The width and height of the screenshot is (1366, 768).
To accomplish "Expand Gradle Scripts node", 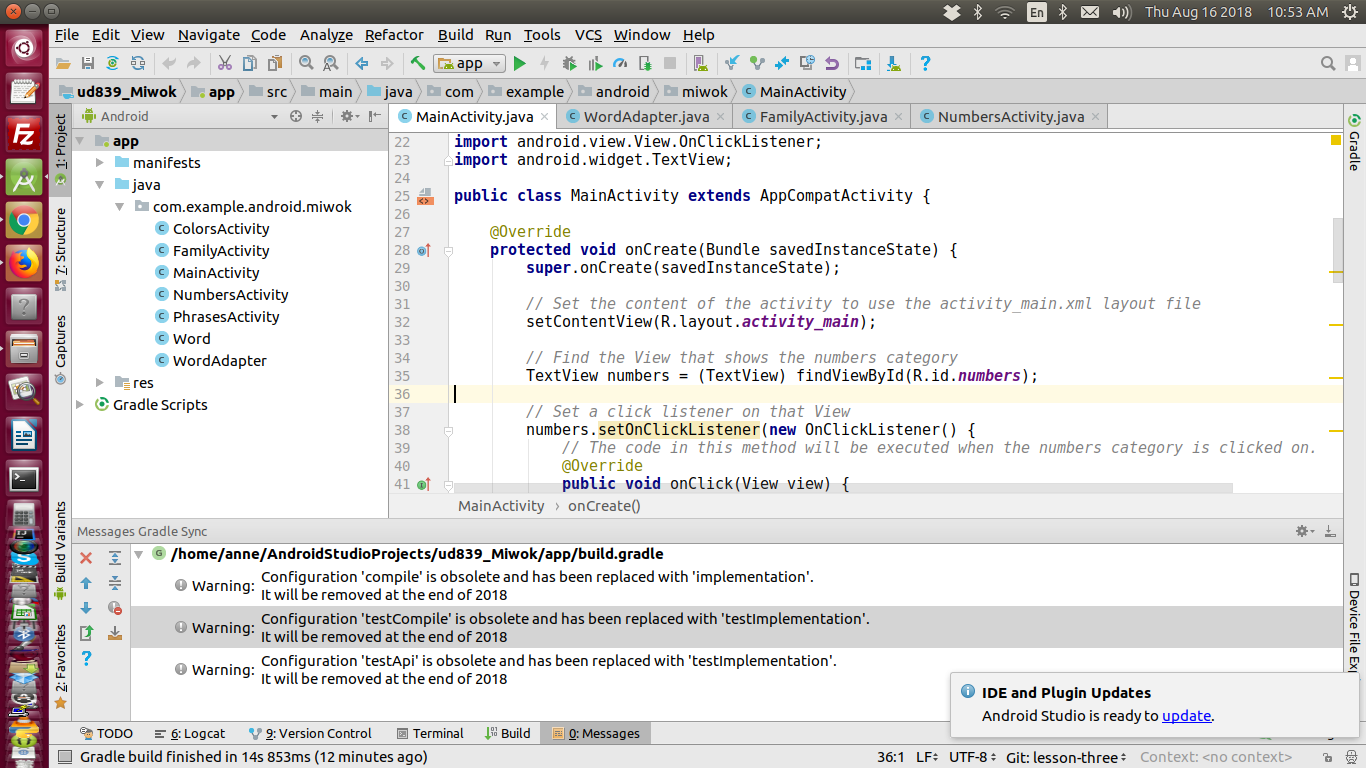I will point(81,404).
